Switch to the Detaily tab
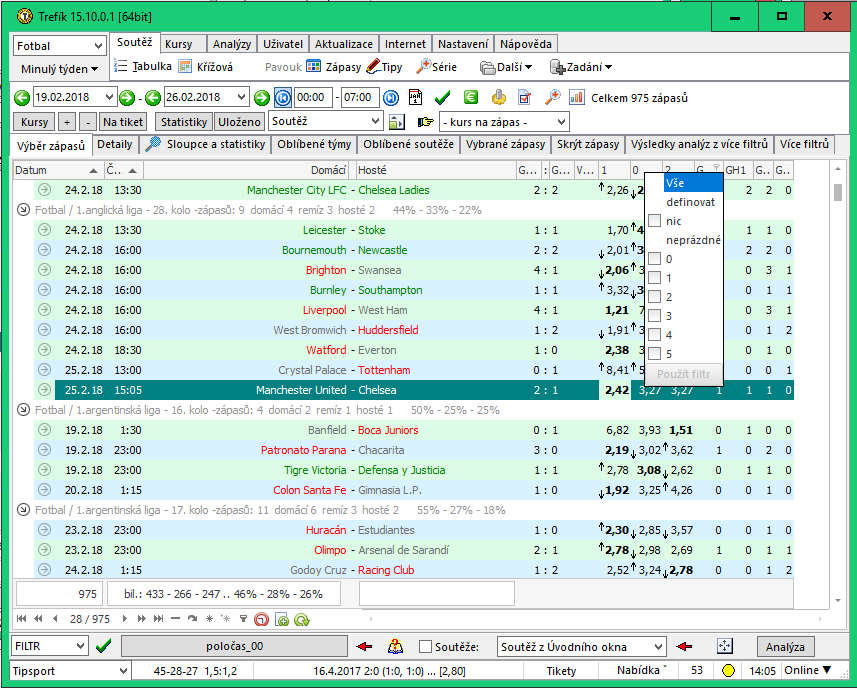Image resolution: width=857 pixels, height=688 pixels. [114, 144]
